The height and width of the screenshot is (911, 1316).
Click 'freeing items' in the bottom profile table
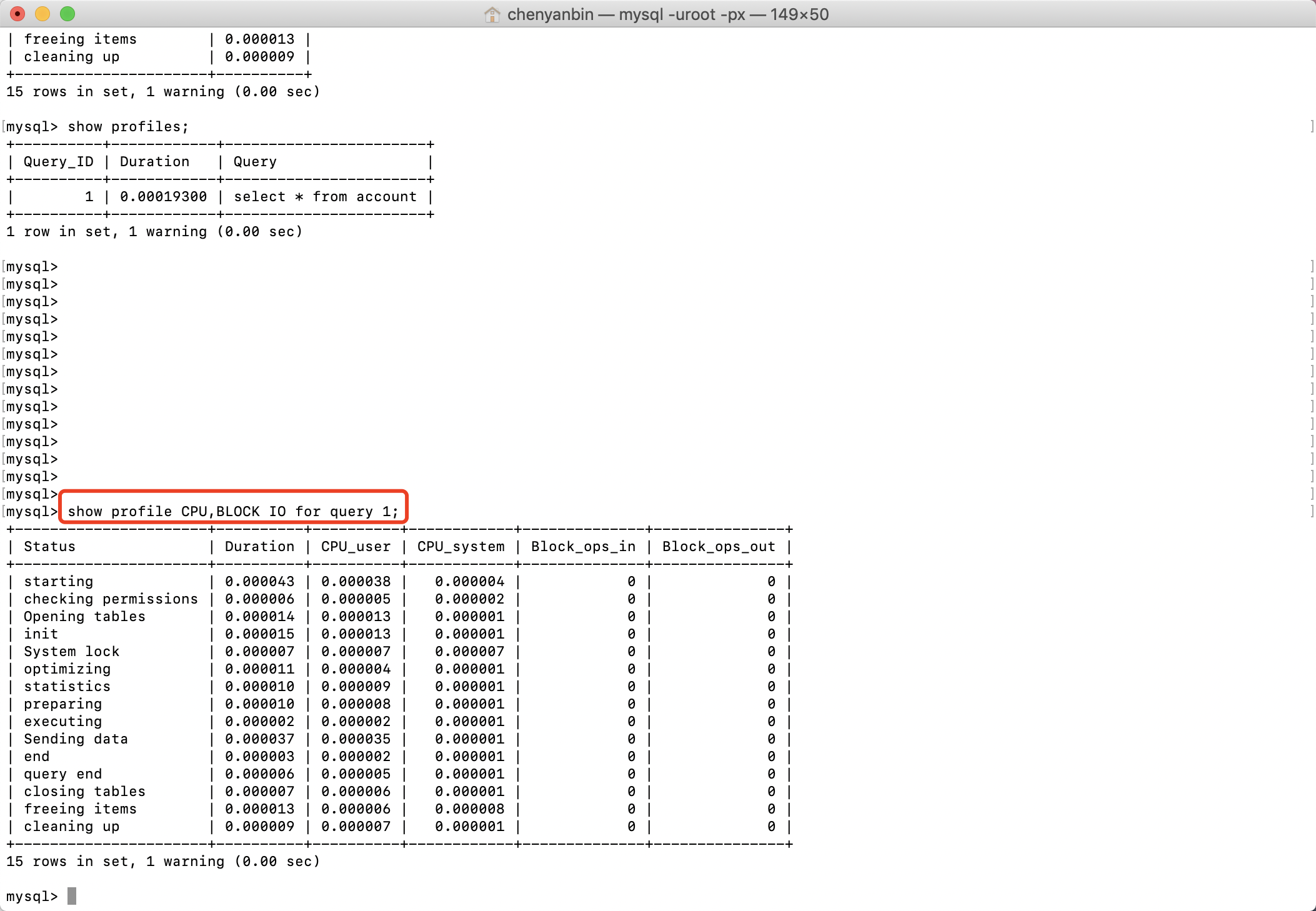click(80, 809)
